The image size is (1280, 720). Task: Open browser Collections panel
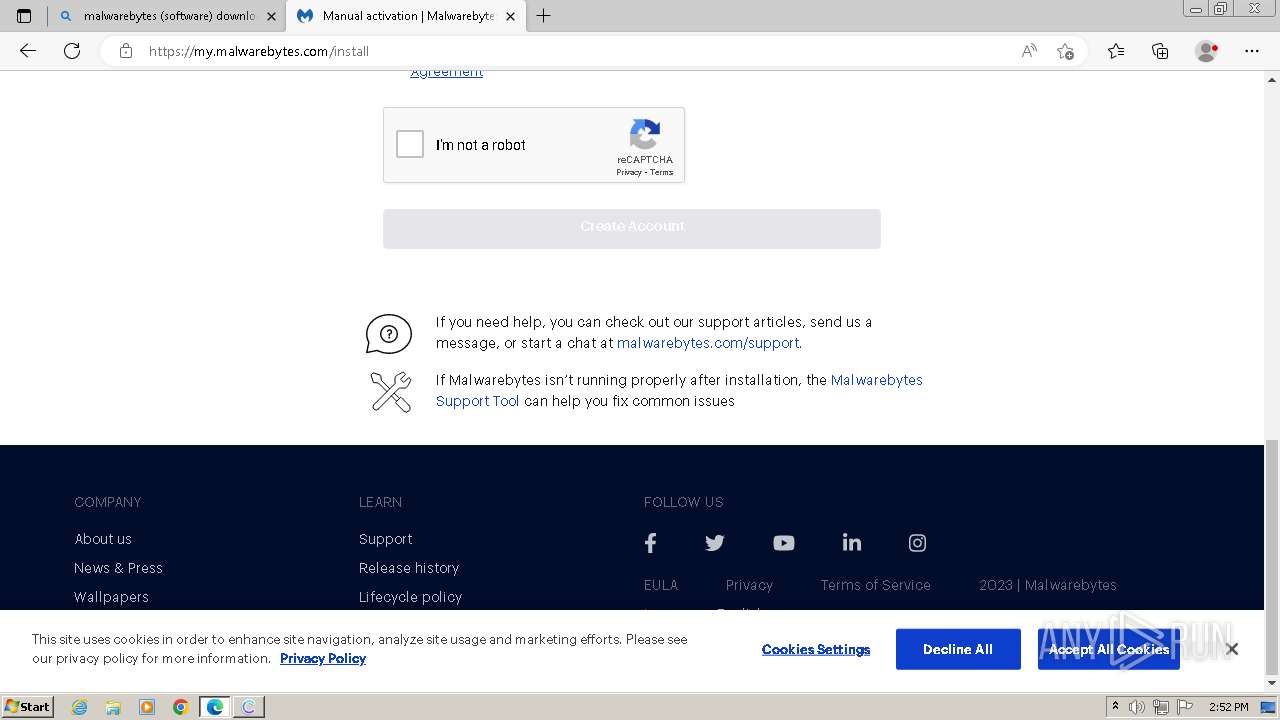[1160, 51]
